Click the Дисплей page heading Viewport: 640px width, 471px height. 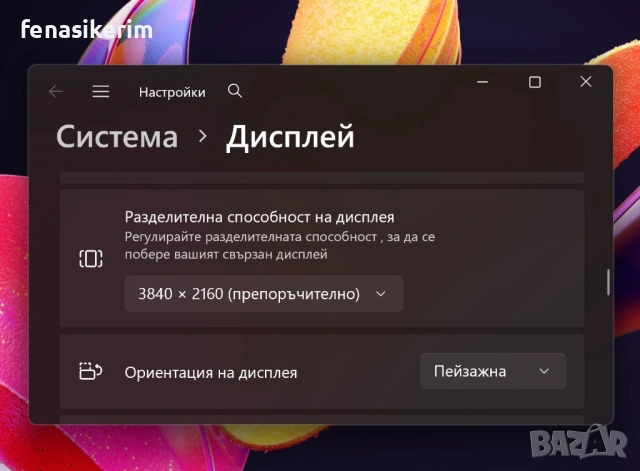[290, 137]
